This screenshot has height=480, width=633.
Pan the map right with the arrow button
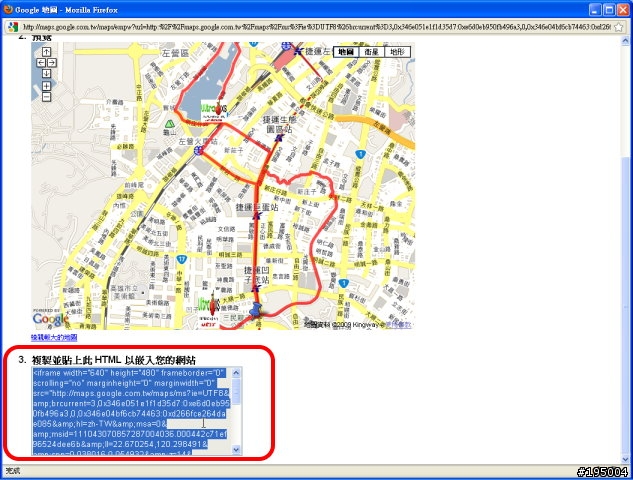52,63
